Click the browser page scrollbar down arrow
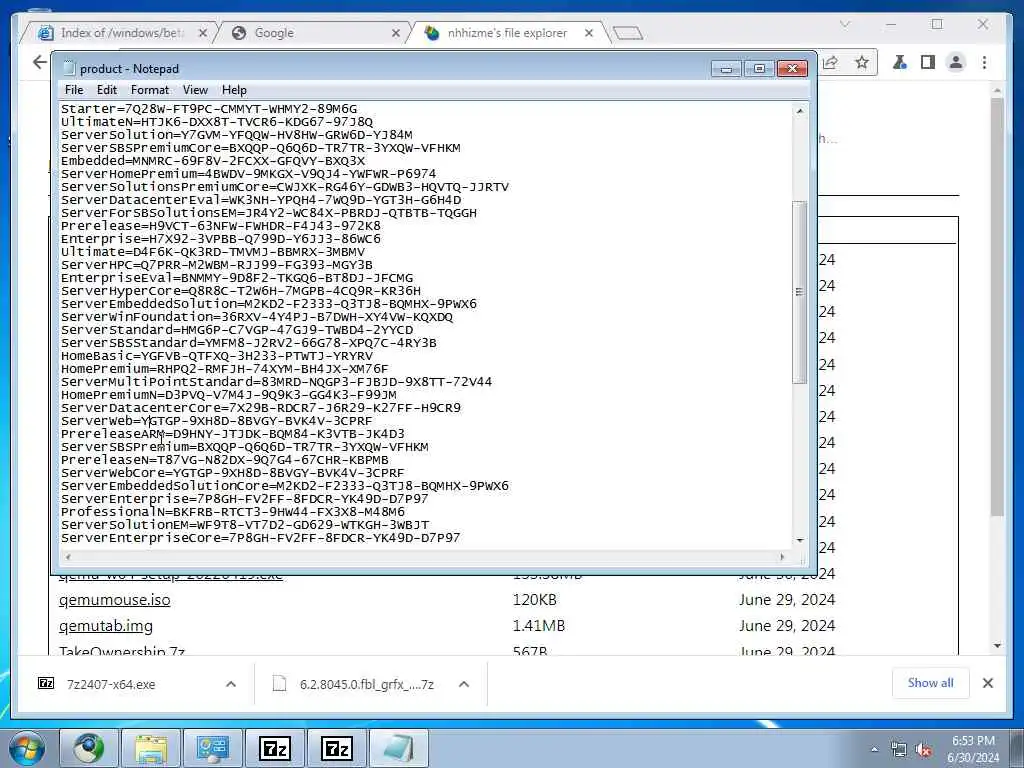1024x768 pixels. pyautogui.click(x=997, y=645)
